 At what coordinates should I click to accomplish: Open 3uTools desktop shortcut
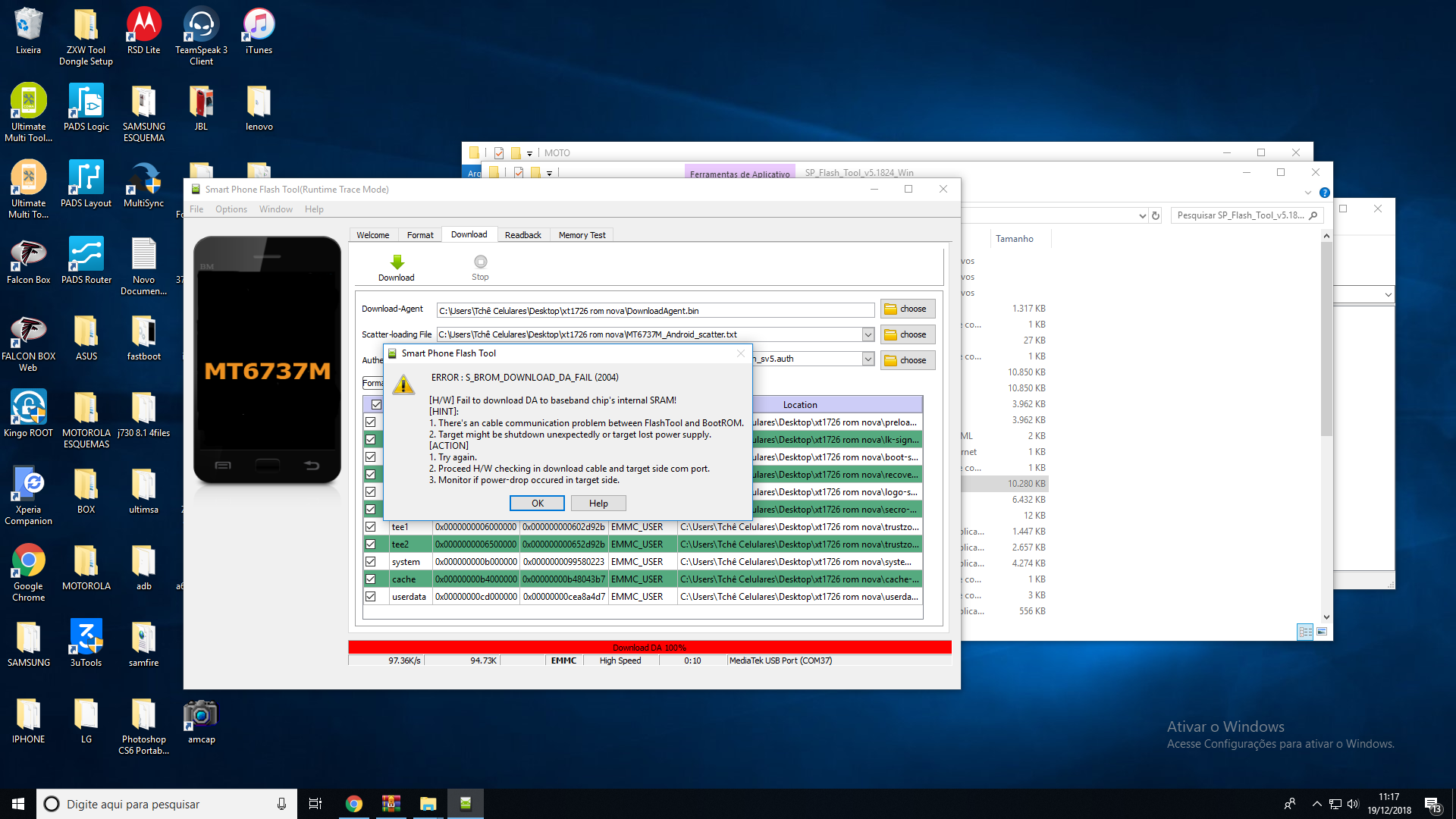click(x=86, y=644)
